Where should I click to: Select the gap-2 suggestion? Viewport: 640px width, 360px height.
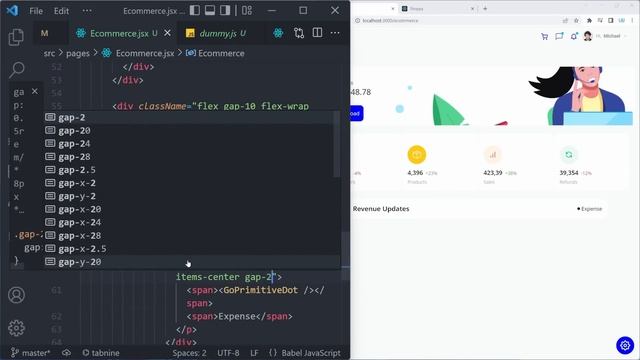point(189,118)
